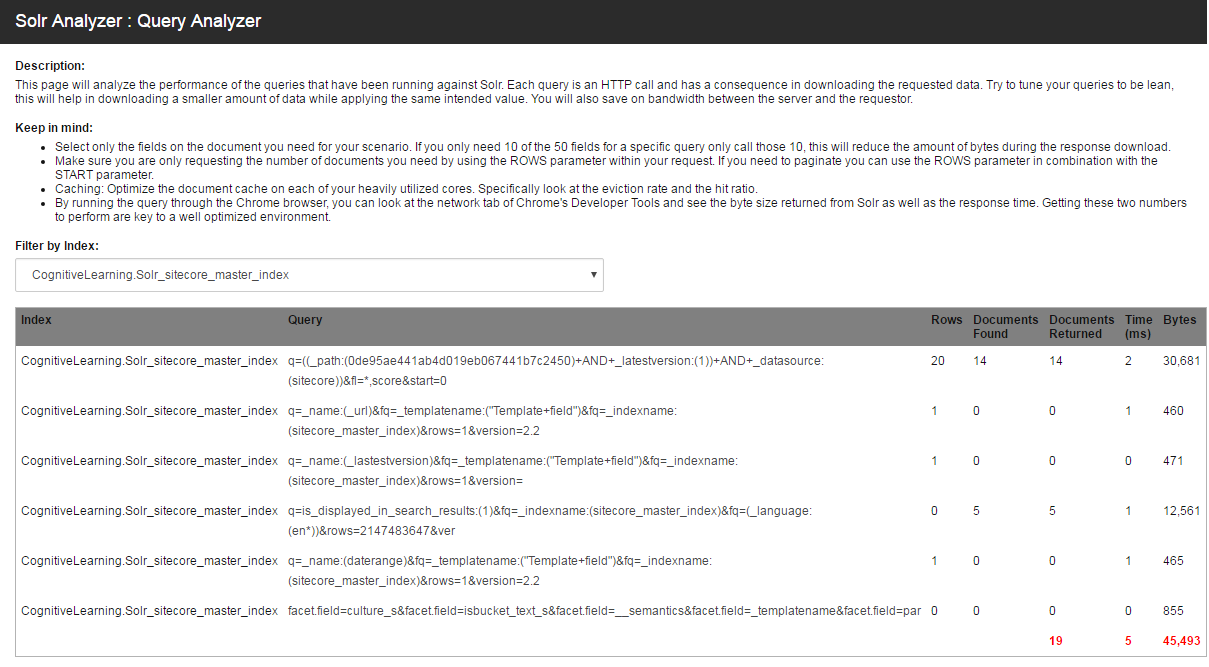Click the Rows column header

(x=946, y=319)
